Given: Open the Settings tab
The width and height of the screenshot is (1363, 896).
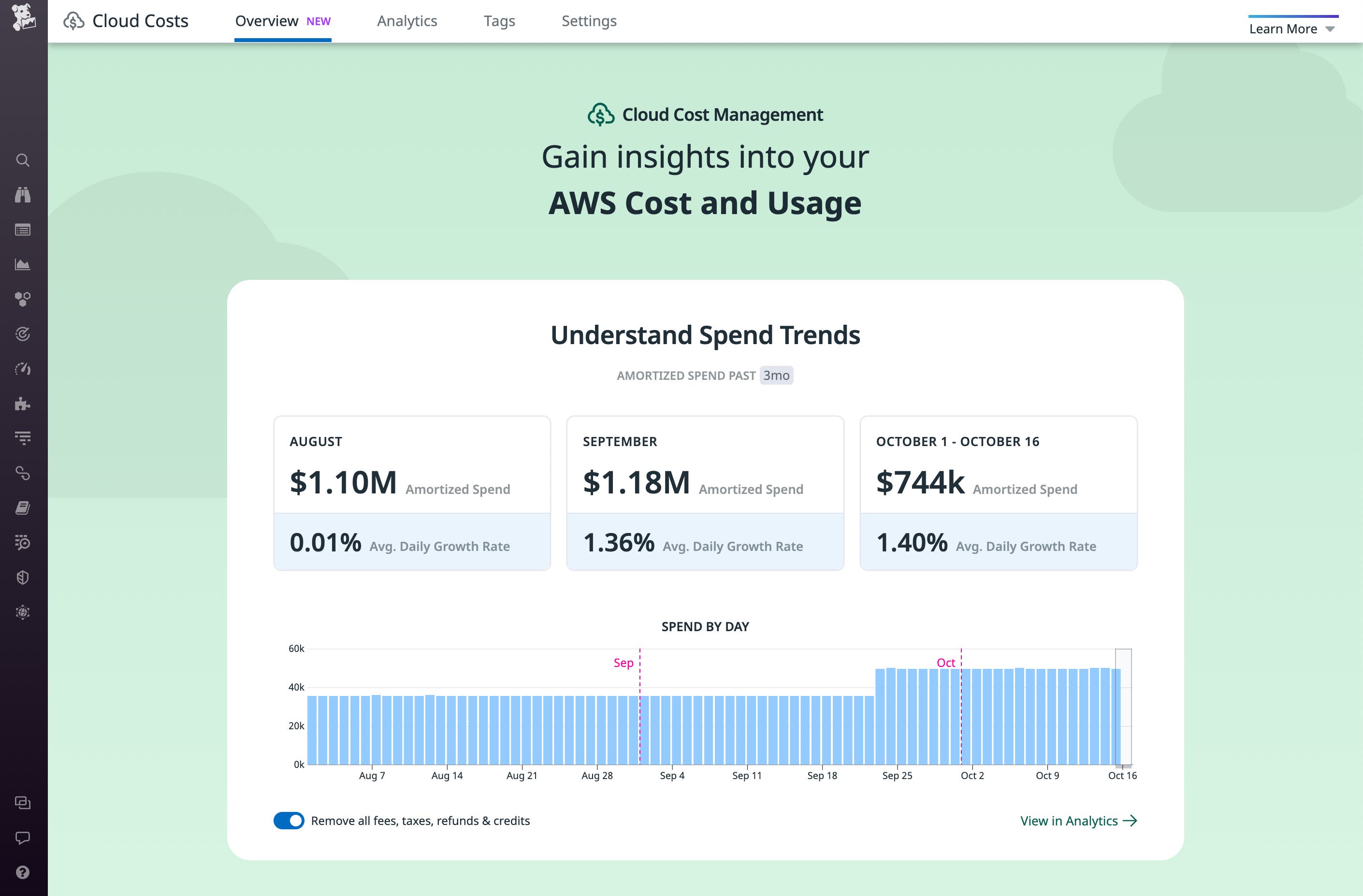Looking at the screenshot, I should coord(589,21).
